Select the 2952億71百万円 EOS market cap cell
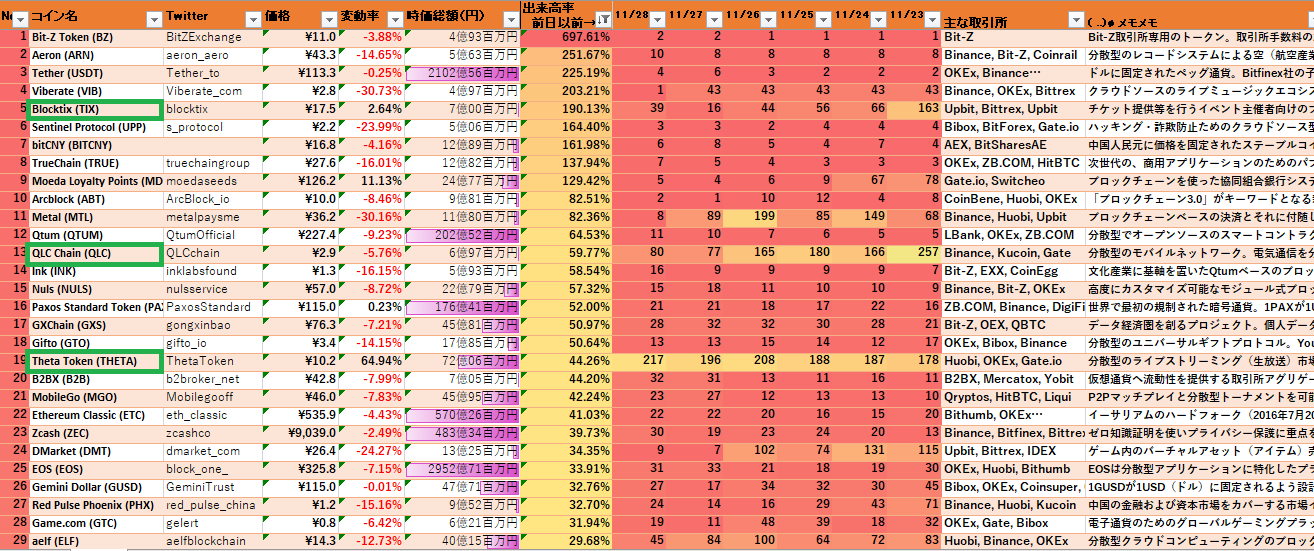This screenshot has height=551, width=1314. tap(462, 469)
